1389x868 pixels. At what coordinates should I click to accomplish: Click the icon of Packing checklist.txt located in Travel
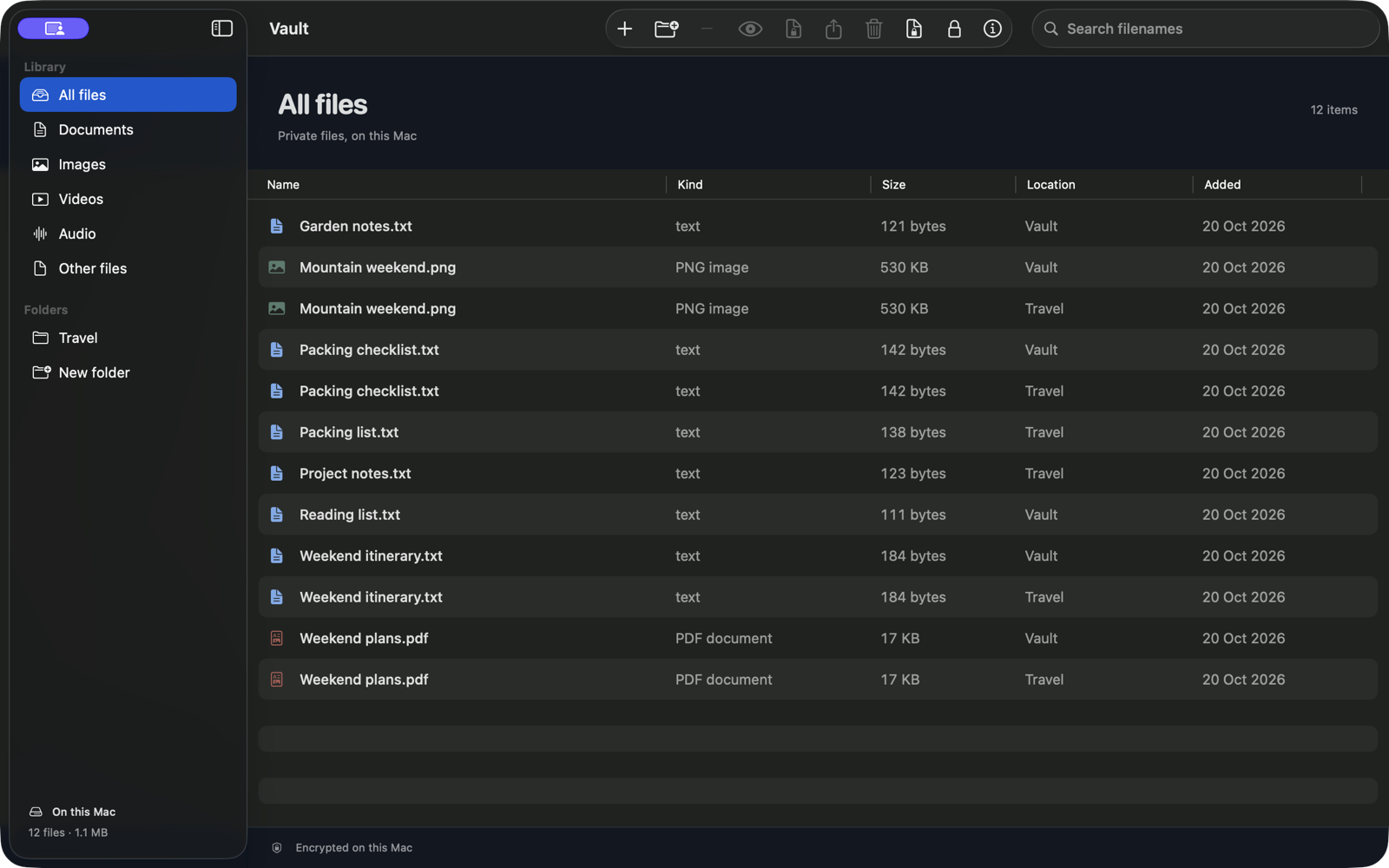277,391
